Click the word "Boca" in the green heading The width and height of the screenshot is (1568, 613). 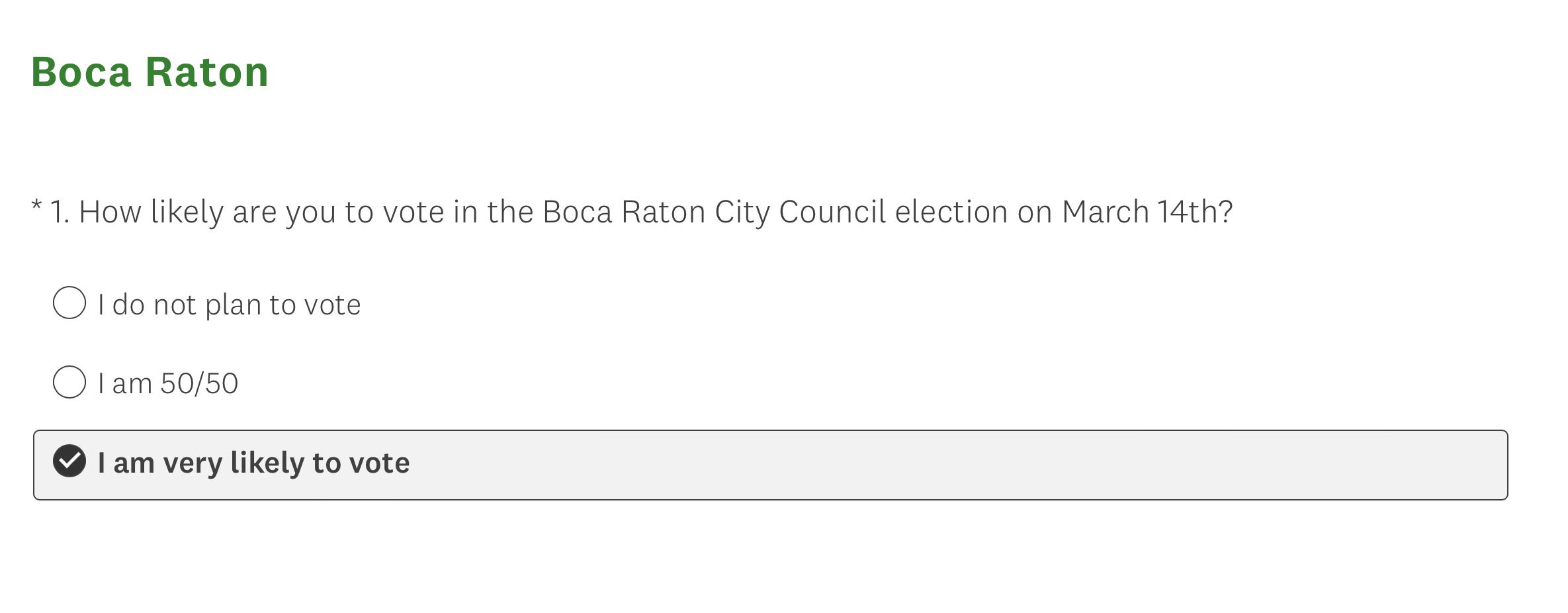pos(81,71)
